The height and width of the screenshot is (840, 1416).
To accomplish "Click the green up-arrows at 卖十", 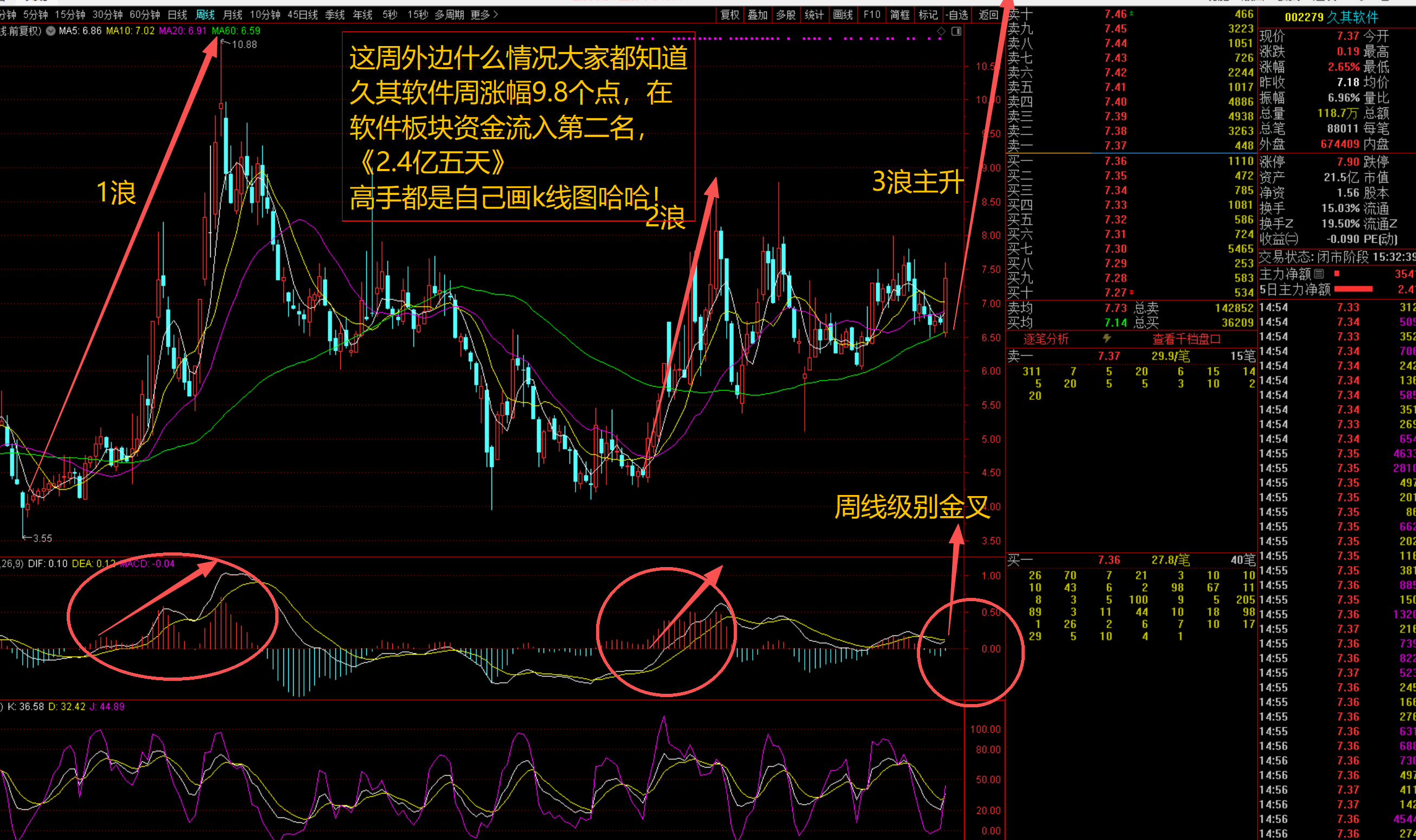I will (x=1131, y=13).
